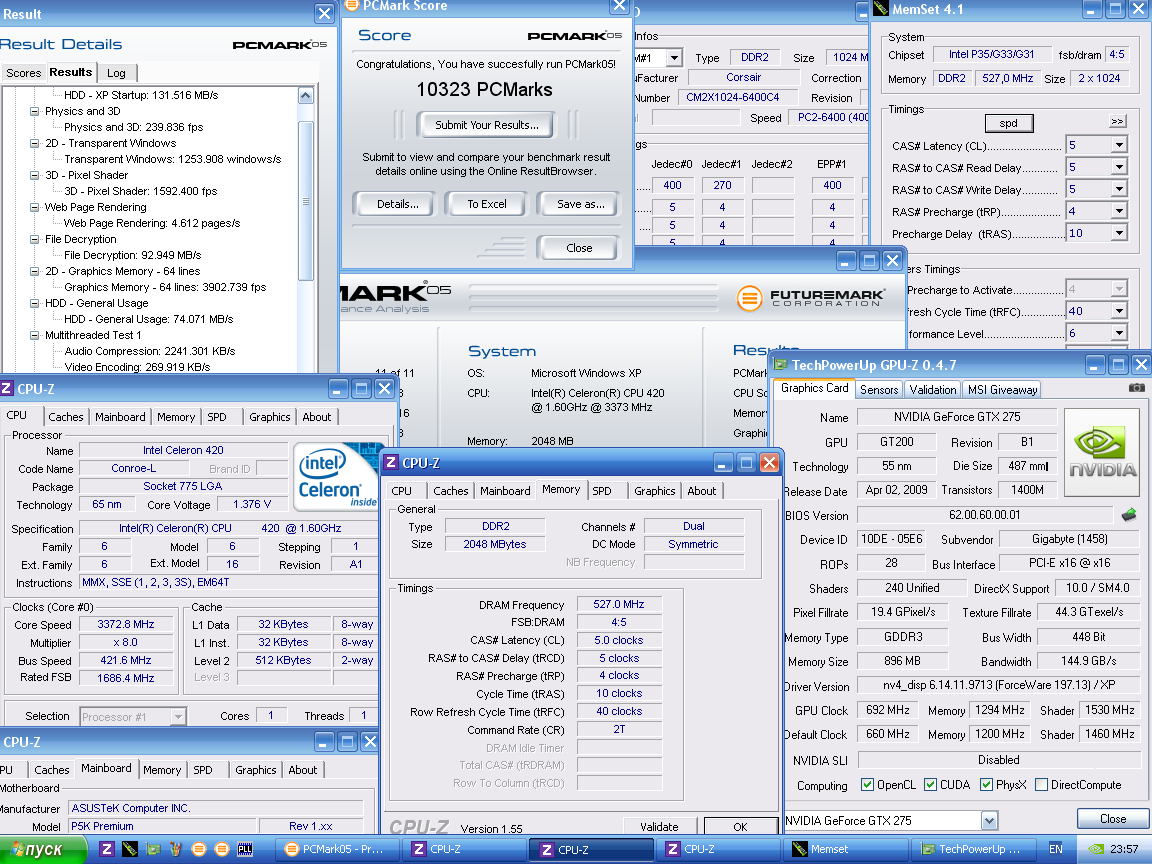Open the MSI Giveaway tab in GPU-Z
The height and width of the screenshot is (864, 1152).
pos(1002,389)
